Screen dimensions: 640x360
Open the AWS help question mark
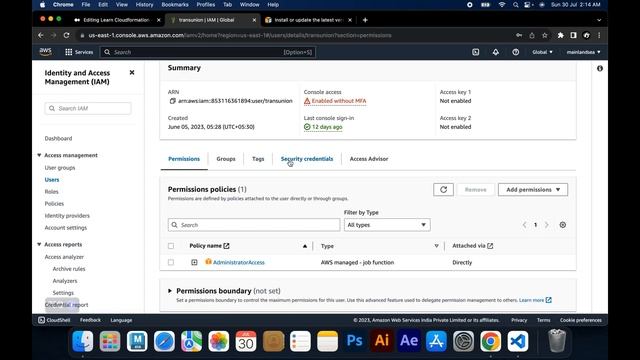click(516, 52)
